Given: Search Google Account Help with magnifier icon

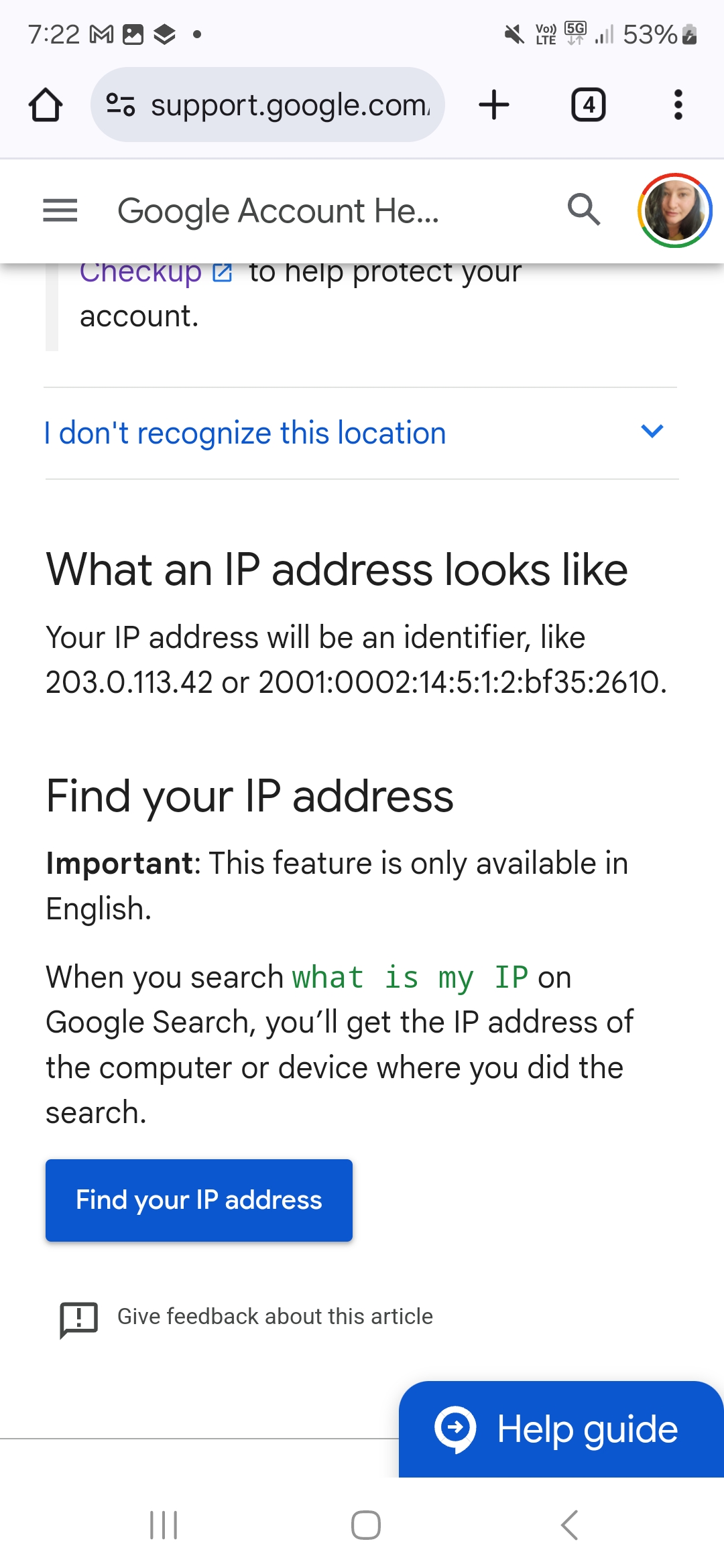Looking at the screenshot, I should 583,210.
